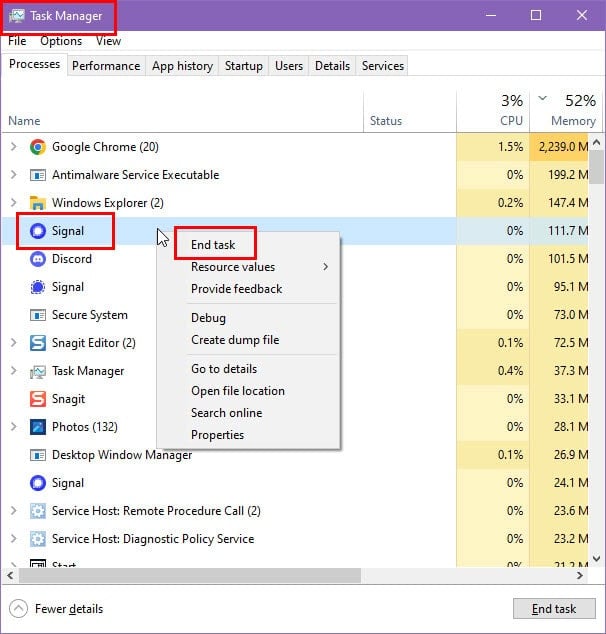Sort by the Name column header
The height and width of the screenshot is (634, 606).
pos(182,111)
